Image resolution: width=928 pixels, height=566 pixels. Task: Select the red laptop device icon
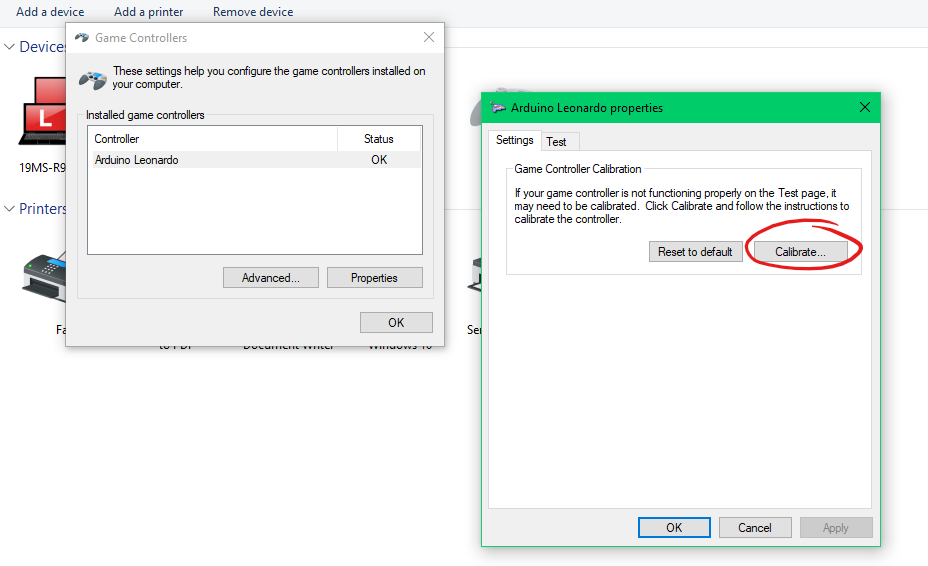pos(43,111)
